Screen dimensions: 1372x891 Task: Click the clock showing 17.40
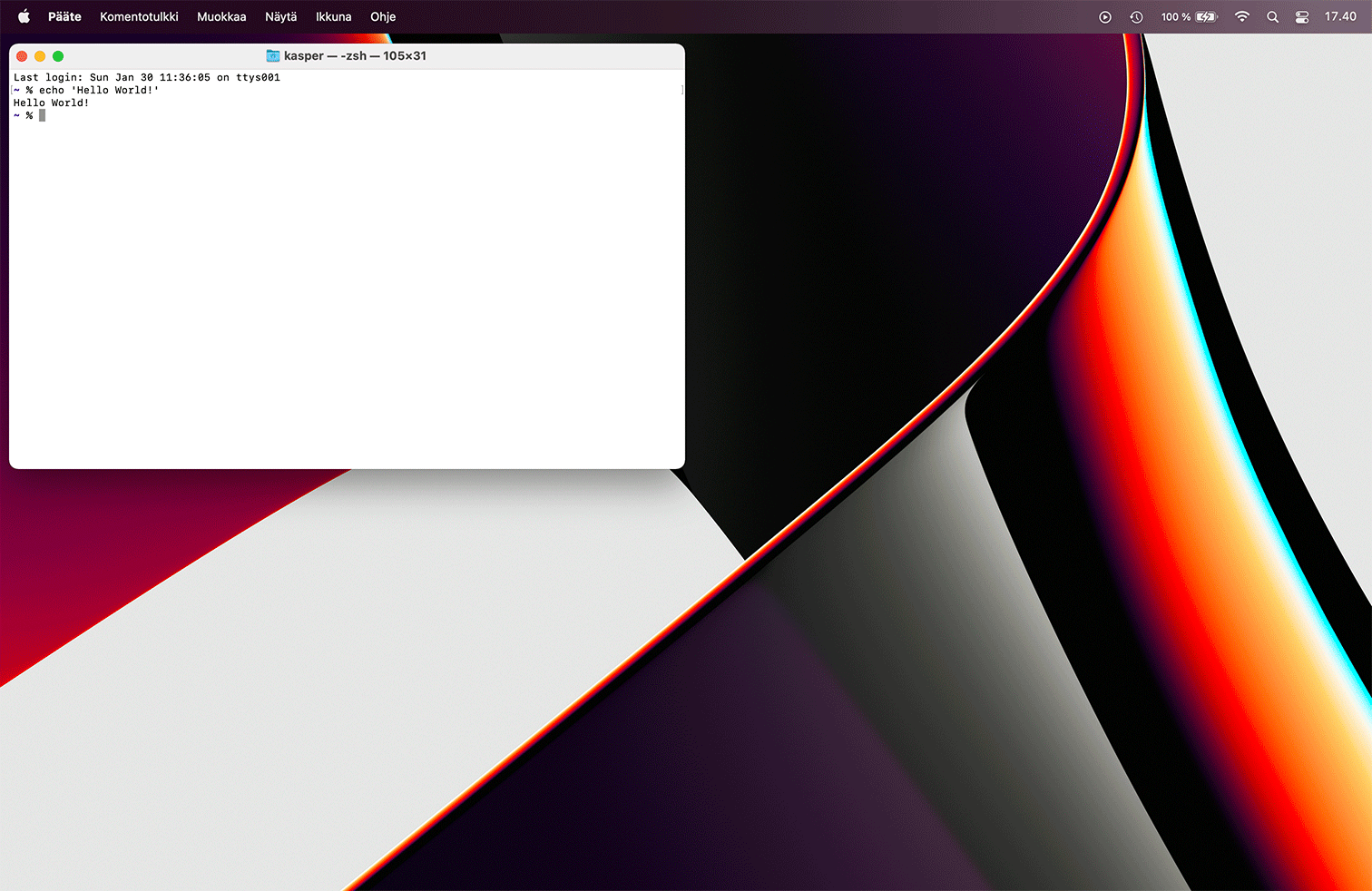(1338, 16)
